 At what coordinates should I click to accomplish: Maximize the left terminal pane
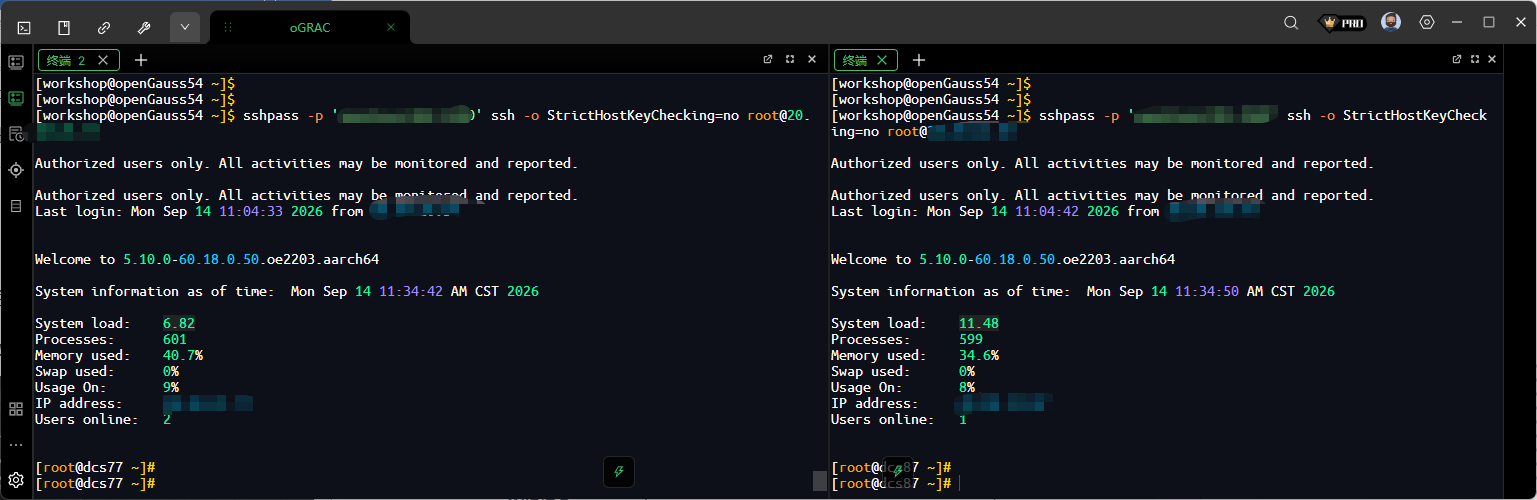click(790, 59)
